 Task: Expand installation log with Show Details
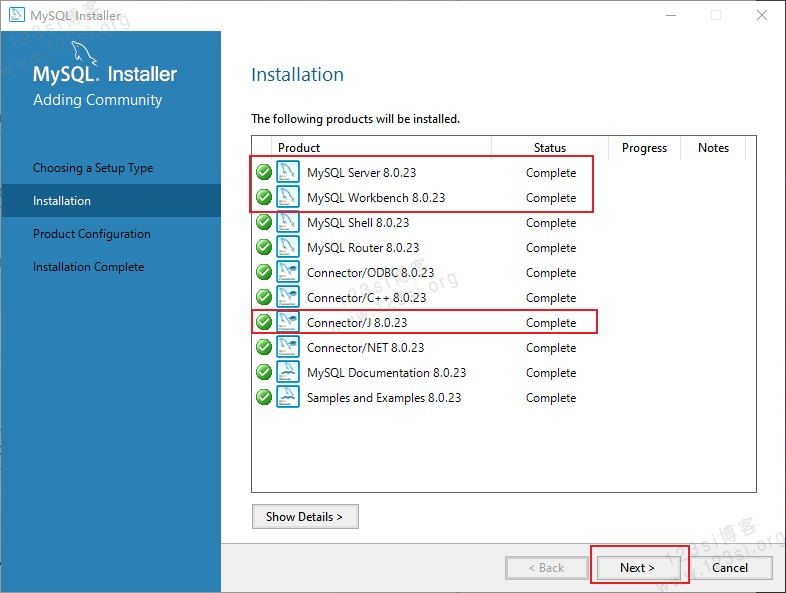pos(305,516)
